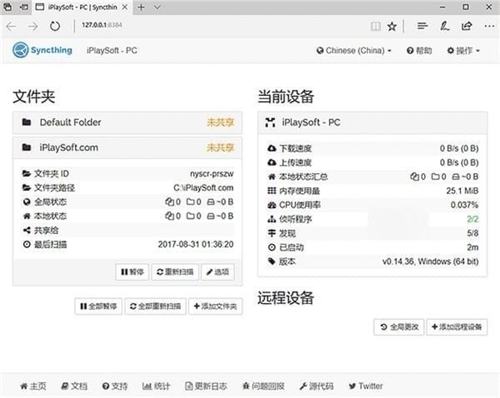Collapse the iPlaySoft.com folder panel
500x398 pixels.
click(x=127, y=148)
